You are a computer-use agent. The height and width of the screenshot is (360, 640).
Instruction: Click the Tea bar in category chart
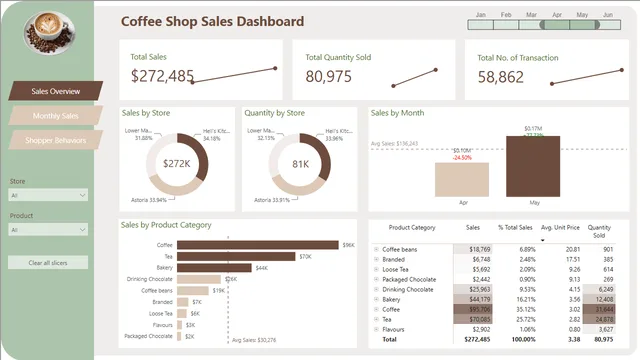pyautogui.click(x=236, y=256)
